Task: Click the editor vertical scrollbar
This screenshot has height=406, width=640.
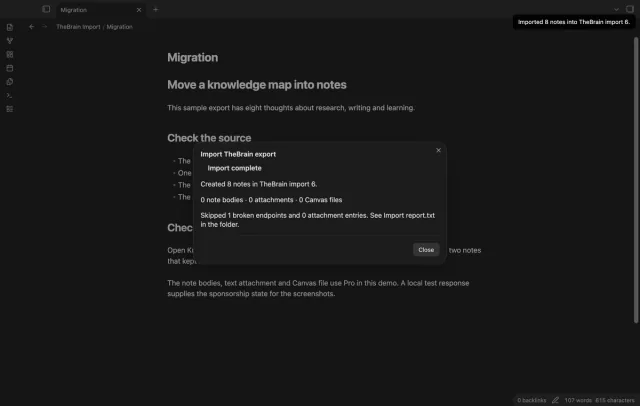Action: 636,180
